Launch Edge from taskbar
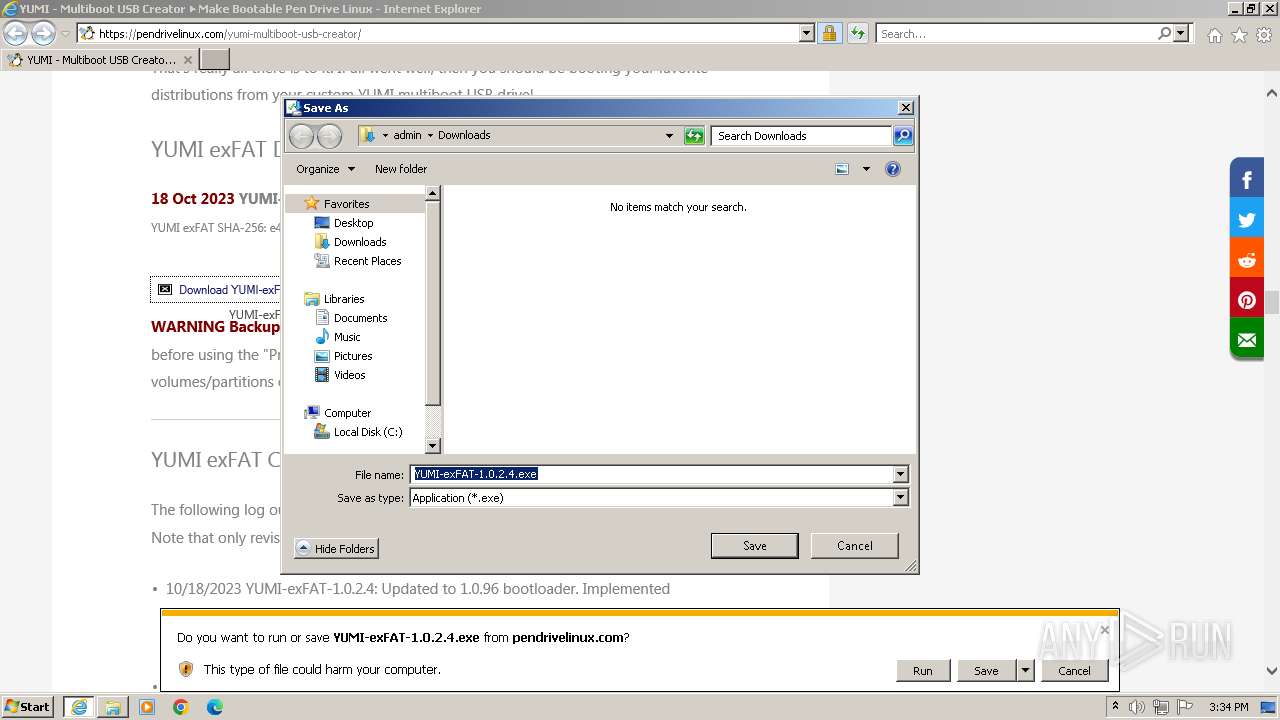Image resolution: width=1280 pixels, height=720 pixels. pyautogui.click(x=215, y=707)
